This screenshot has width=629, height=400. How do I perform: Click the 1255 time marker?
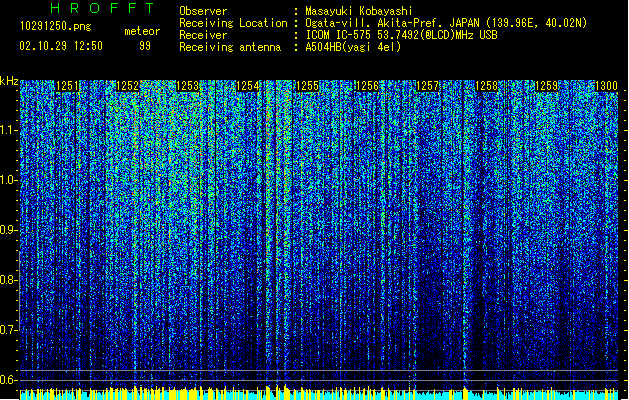point(307,86)
